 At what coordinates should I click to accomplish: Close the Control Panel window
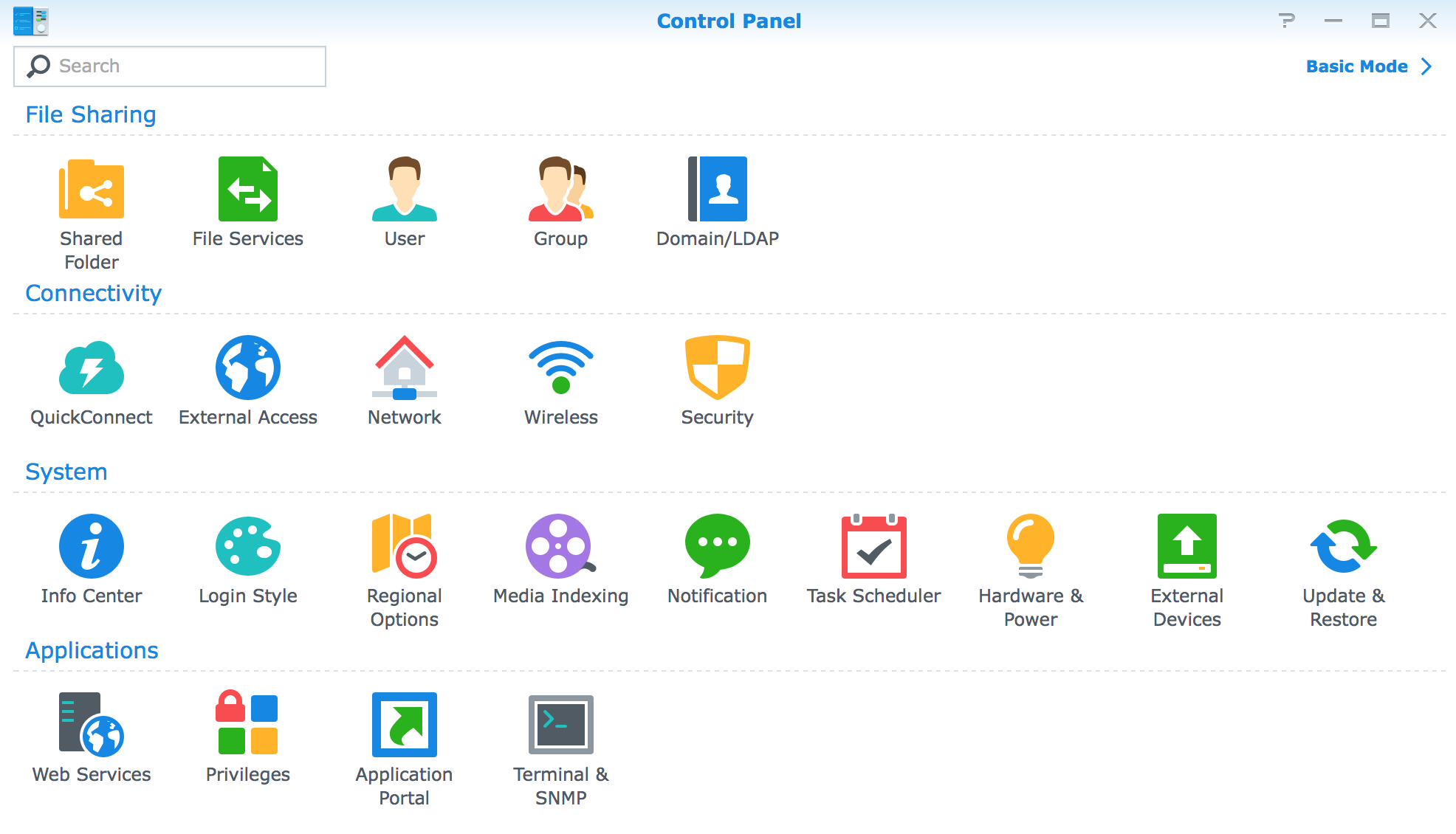[1428, 21]
